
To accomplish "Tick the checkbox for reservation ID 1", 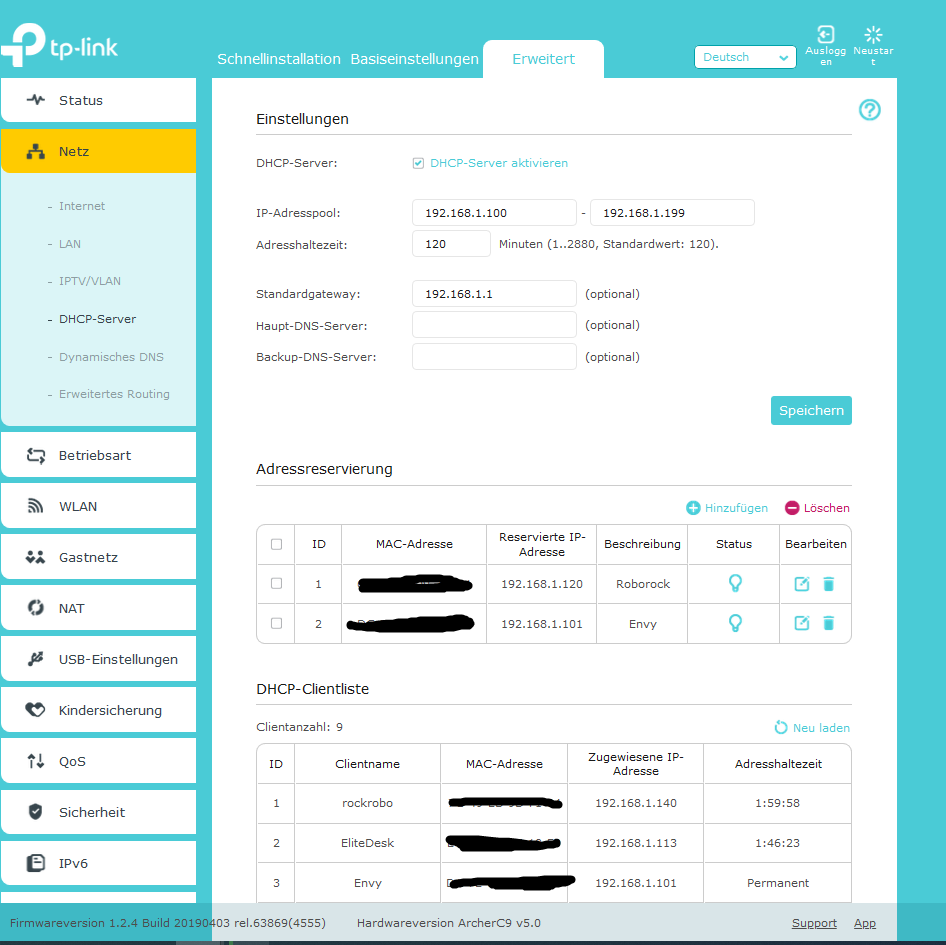I will pyautogui.click(x=276, y=583).
